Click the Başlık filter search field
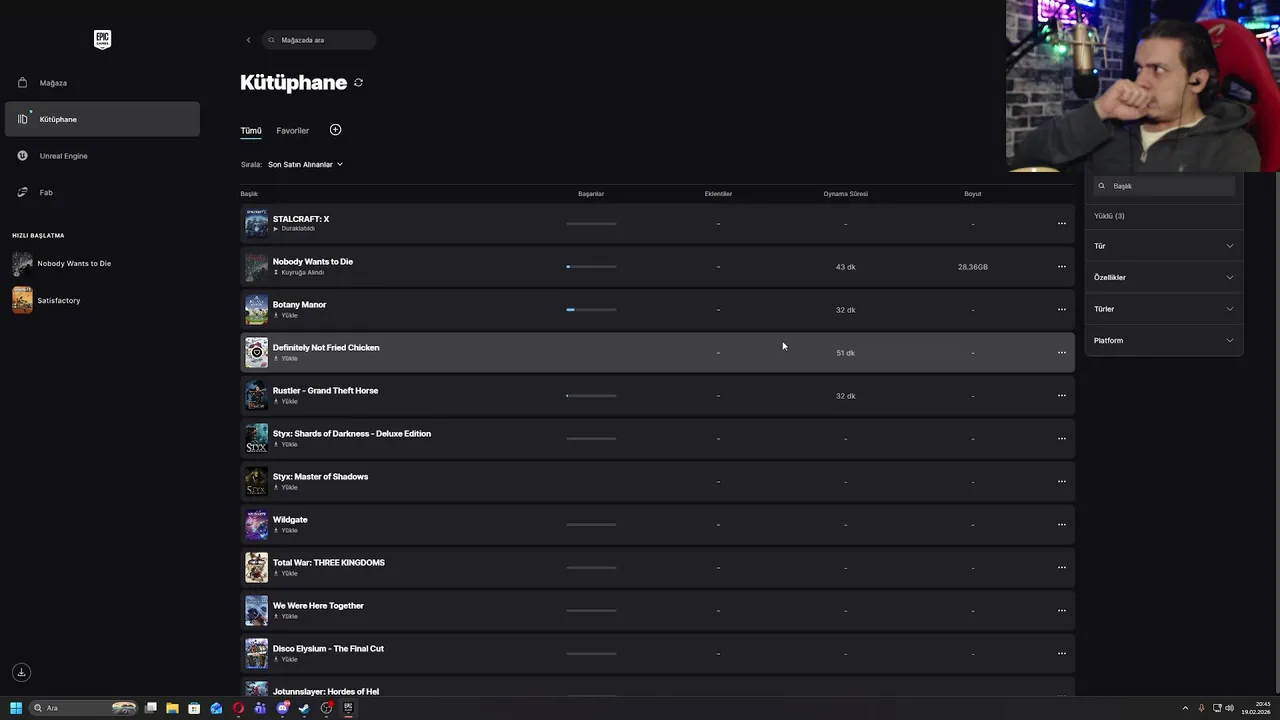The width and height of the screenshot is (1280, 720). (1170, 186)
